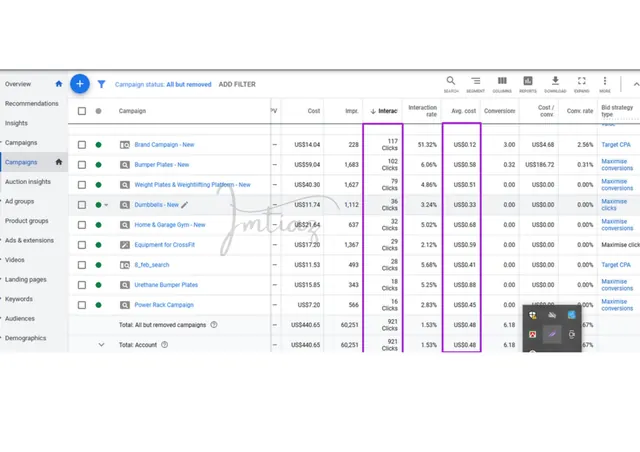Image resolution: width=640 pixels, height=452 pixels.
Task: Check the box for Weight Plates & Weightlifting Platform
Action: (82, 185)
